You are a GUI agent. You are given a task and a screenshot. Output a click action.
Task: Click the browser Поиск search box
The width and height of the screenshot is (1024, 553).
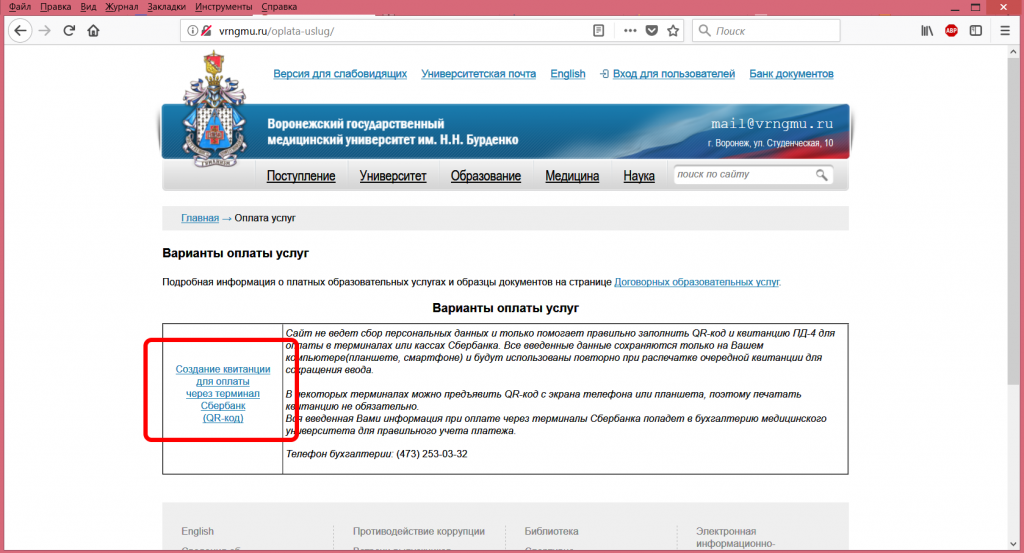(766, 31)
